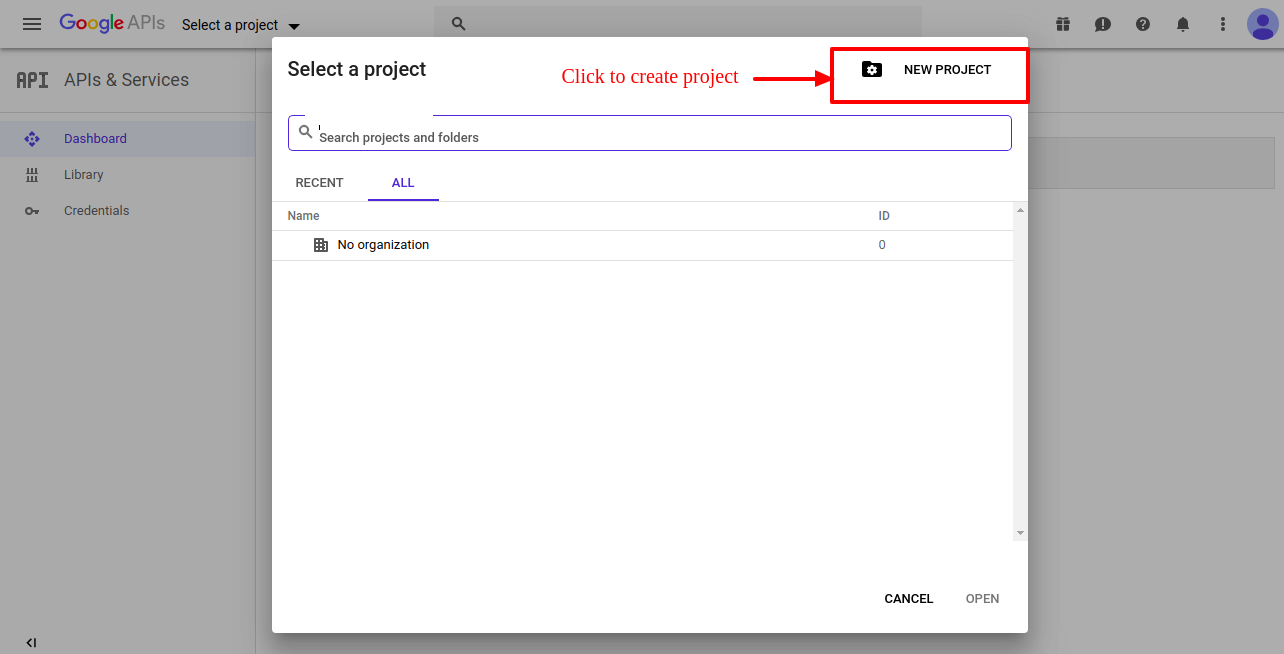Open the more options three-dot menu

tap(1223, 23)
